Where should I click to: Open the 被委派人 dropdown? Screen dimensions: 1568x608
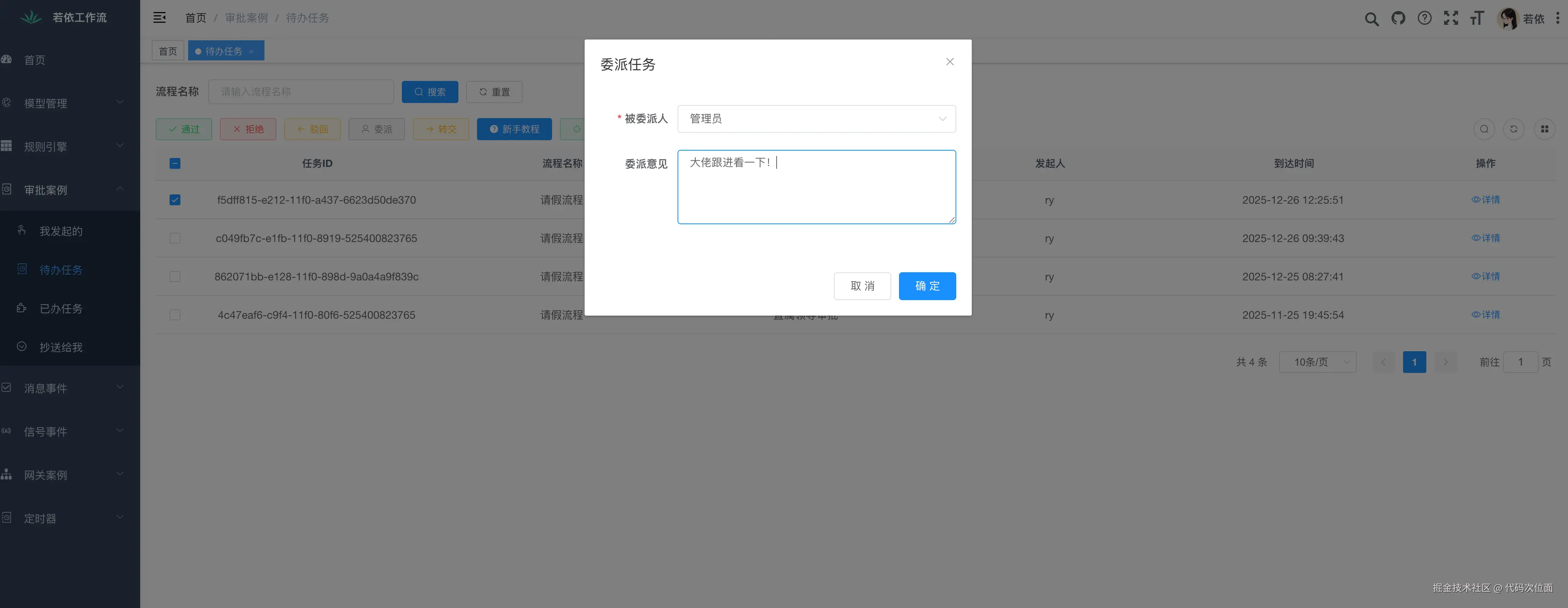coord(816,119)
